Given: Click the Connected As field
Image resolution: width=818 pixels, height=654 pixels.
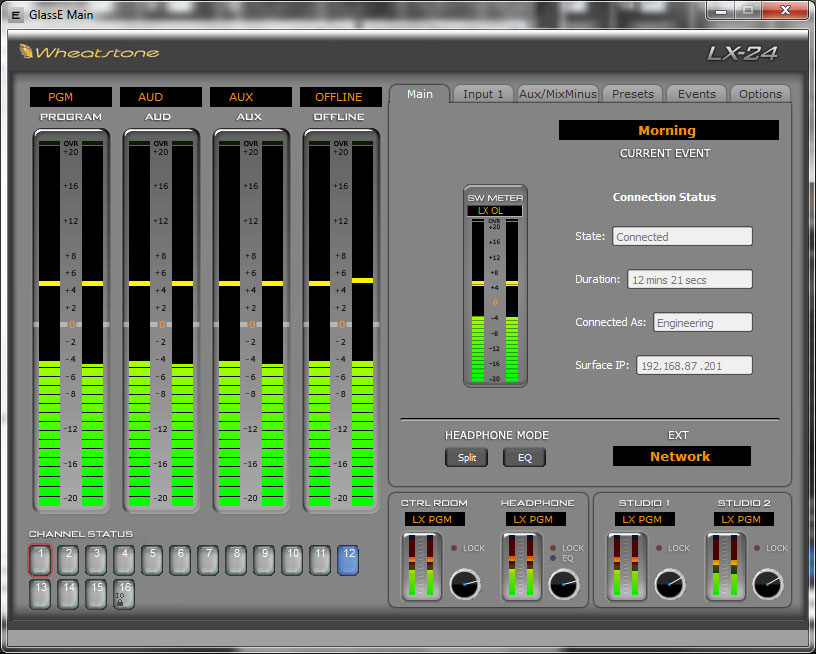Looking at the screenshot, I should [702, 322].
